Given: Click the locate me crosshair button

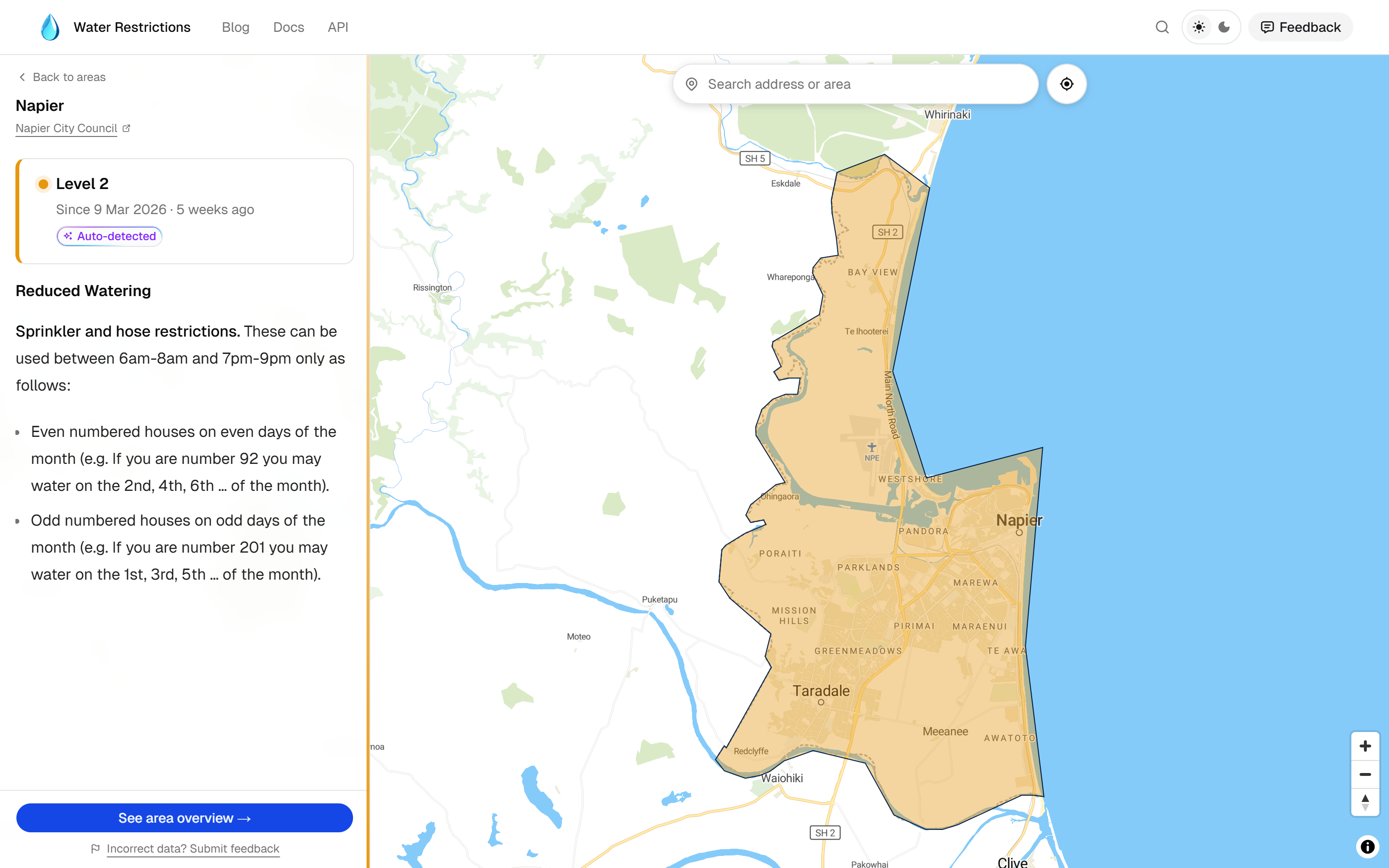Looking at the screenshot, I should click(x=1066, y=84).
